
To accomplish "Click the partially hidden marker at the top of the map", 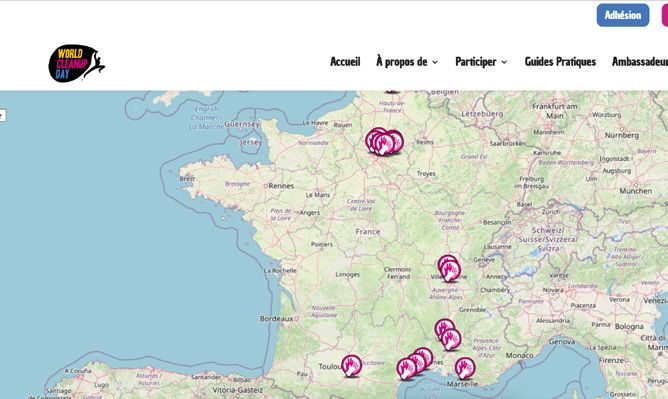I will (392, 91).
